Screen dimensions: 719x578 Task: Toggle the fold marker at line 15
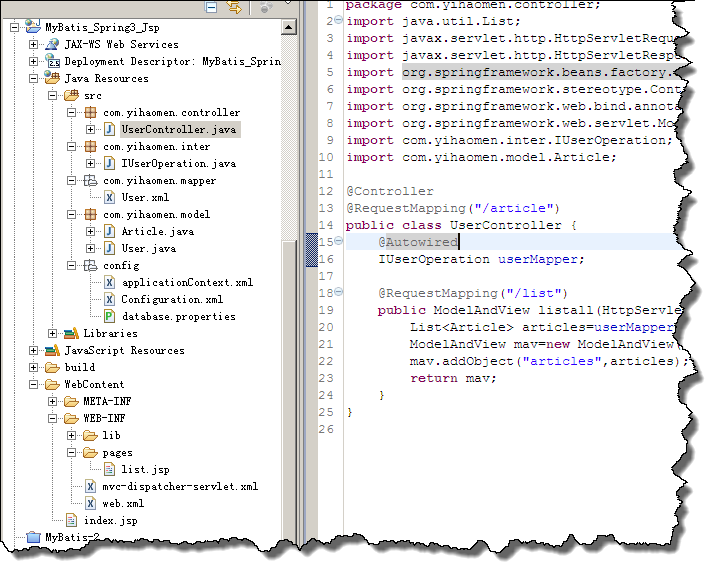(338, 242)
